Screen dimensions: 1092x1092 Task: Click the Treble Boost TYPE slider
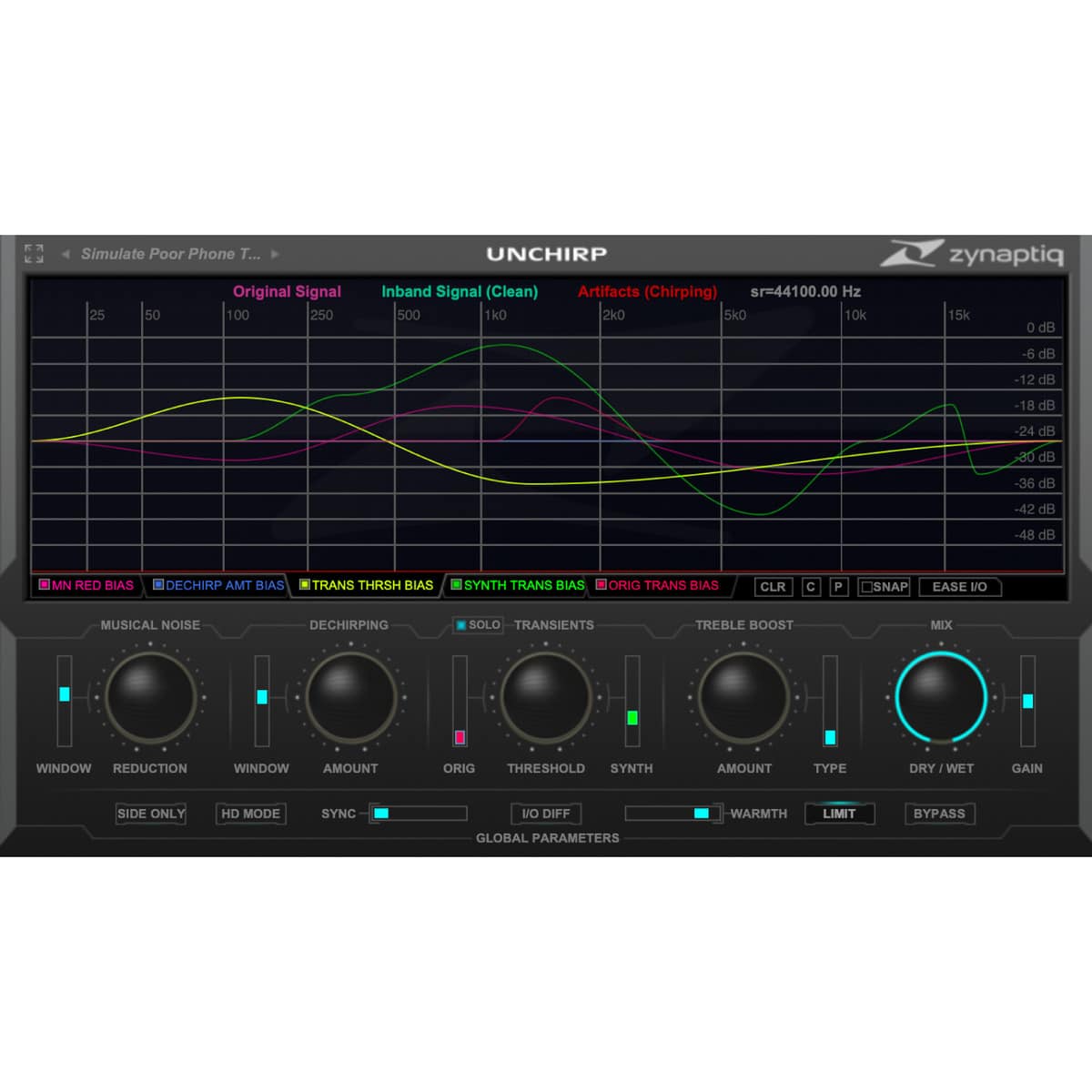830,702
